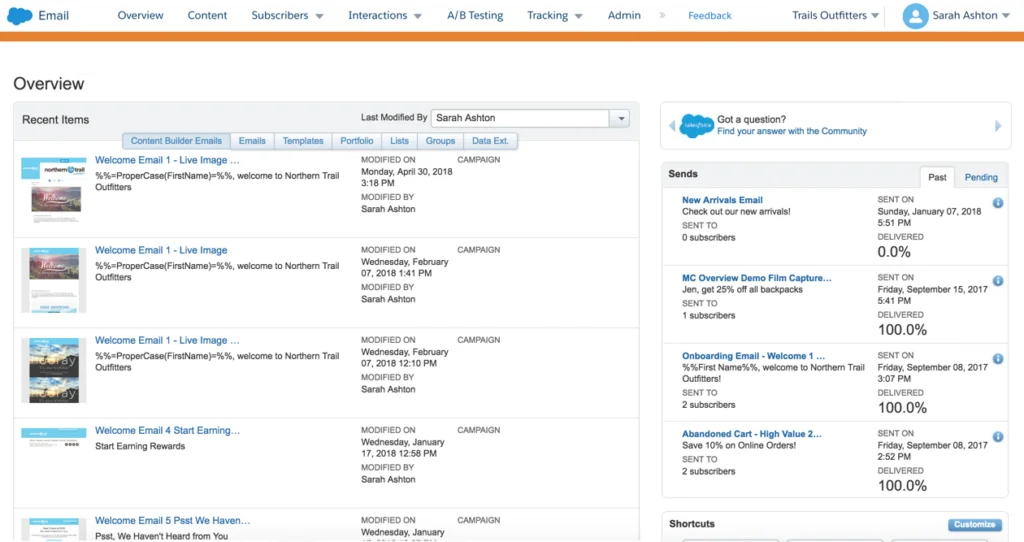Click the Customize shortcuts button
This screenshot has height=542, width=1024.
[974, 524]
